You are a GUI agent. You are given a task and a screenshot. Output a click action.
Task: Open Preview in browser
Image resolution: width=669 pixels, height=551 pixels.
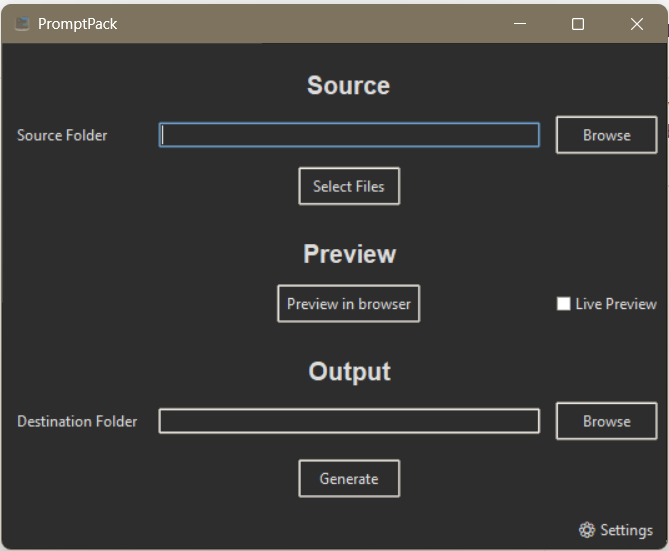click(x=349, y=303)
